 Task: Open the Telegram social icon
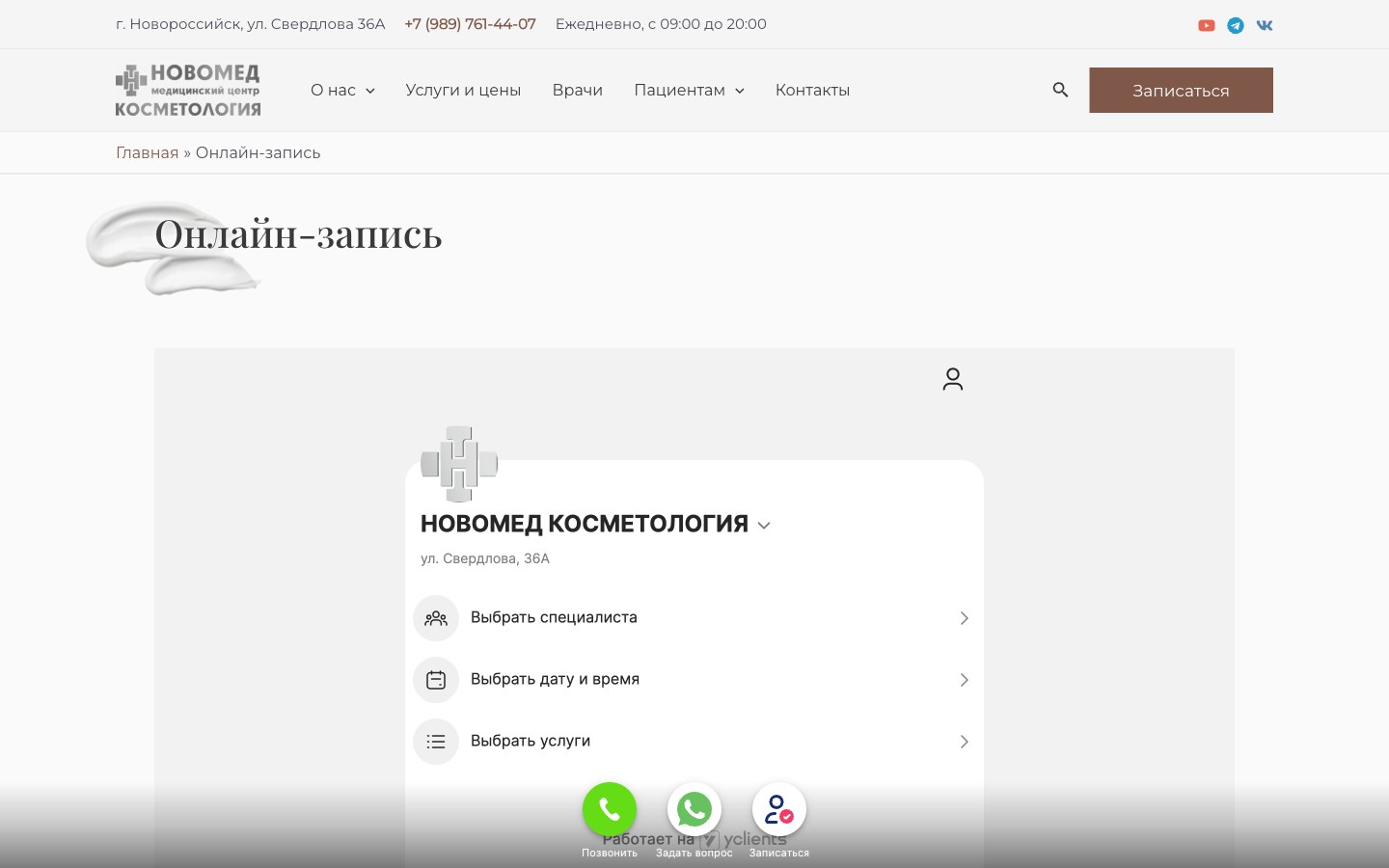pos(1235,25)
